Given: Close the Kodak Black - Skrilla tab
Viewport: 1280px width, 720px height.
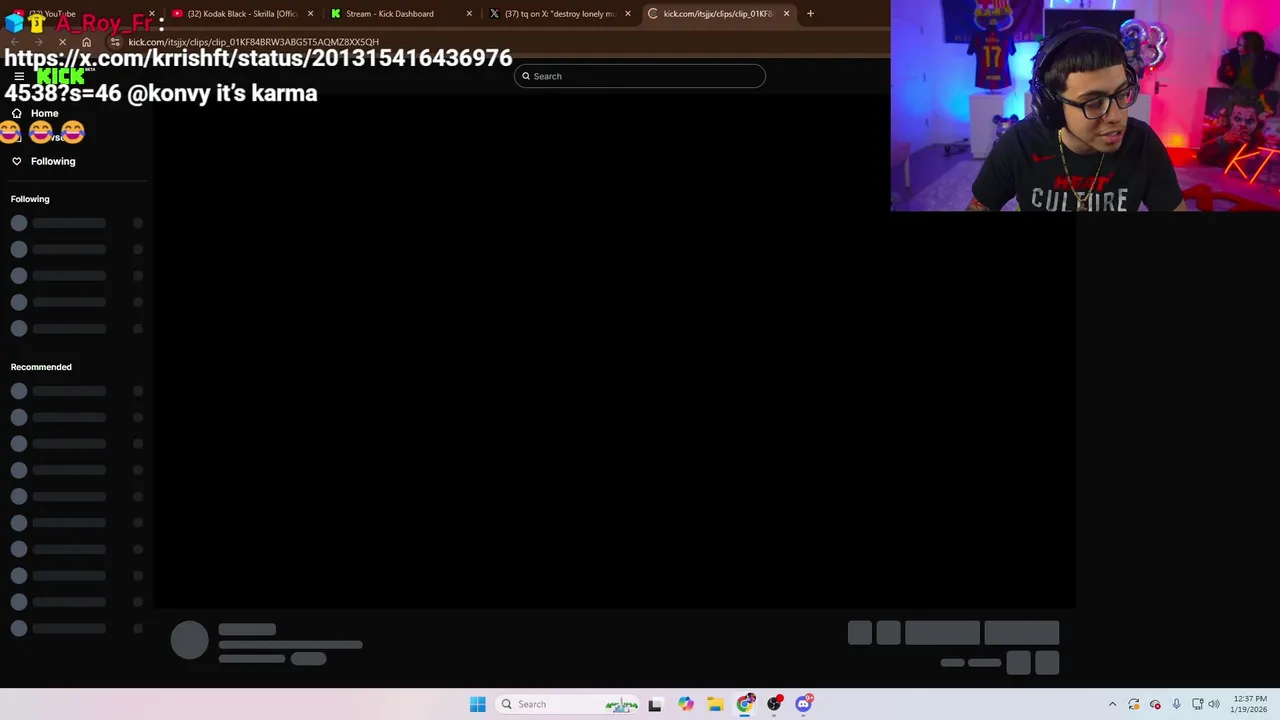Looking at the screenshot, I should coord(310,14).
